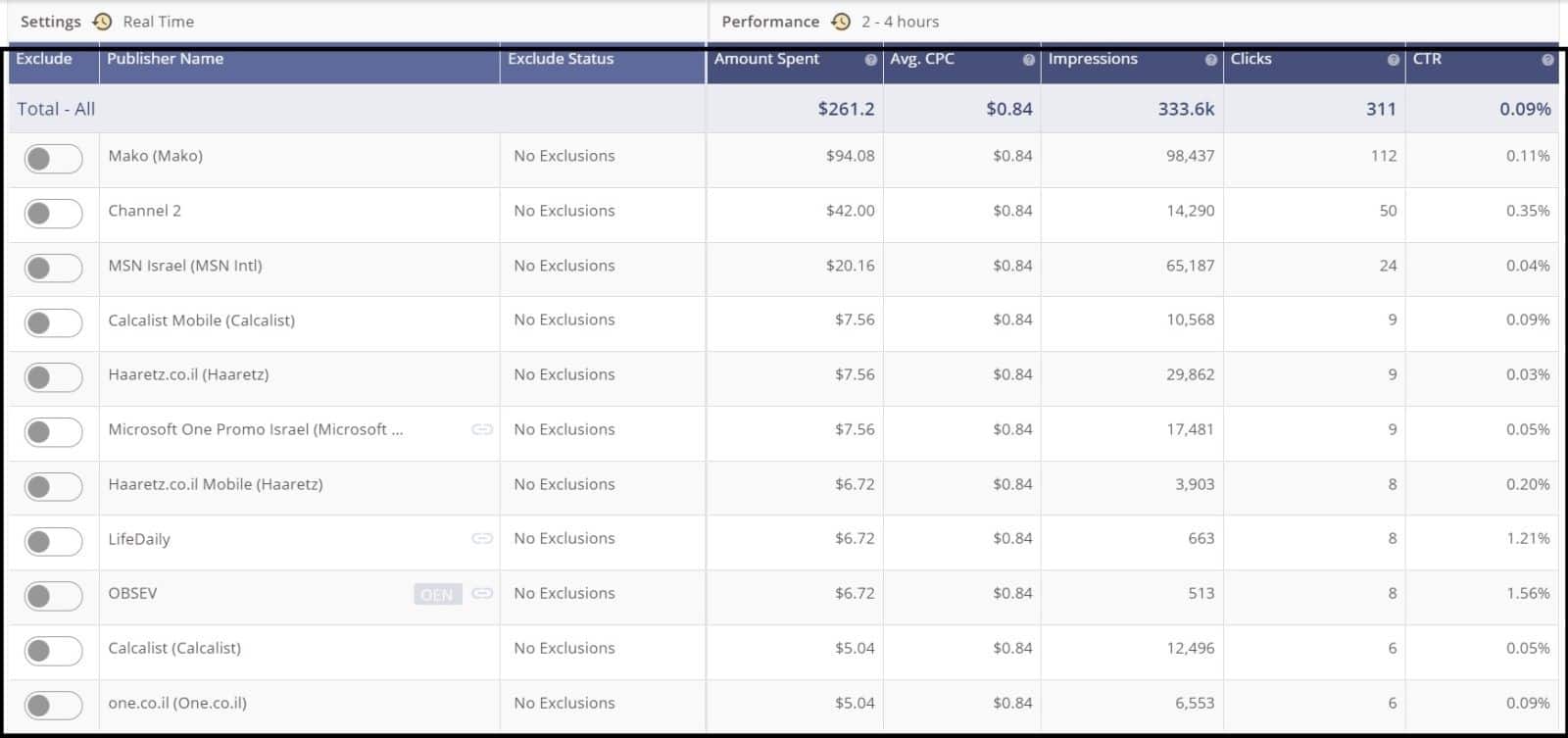1568x738 pixels.
Task: Click Mako amount spent $94.08
Action: click(851, 156)
